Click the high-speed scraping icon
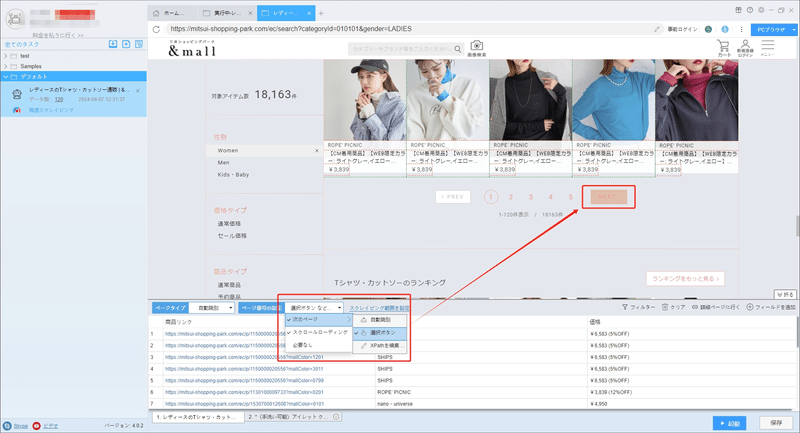800x433 pixels. point(17,110)
